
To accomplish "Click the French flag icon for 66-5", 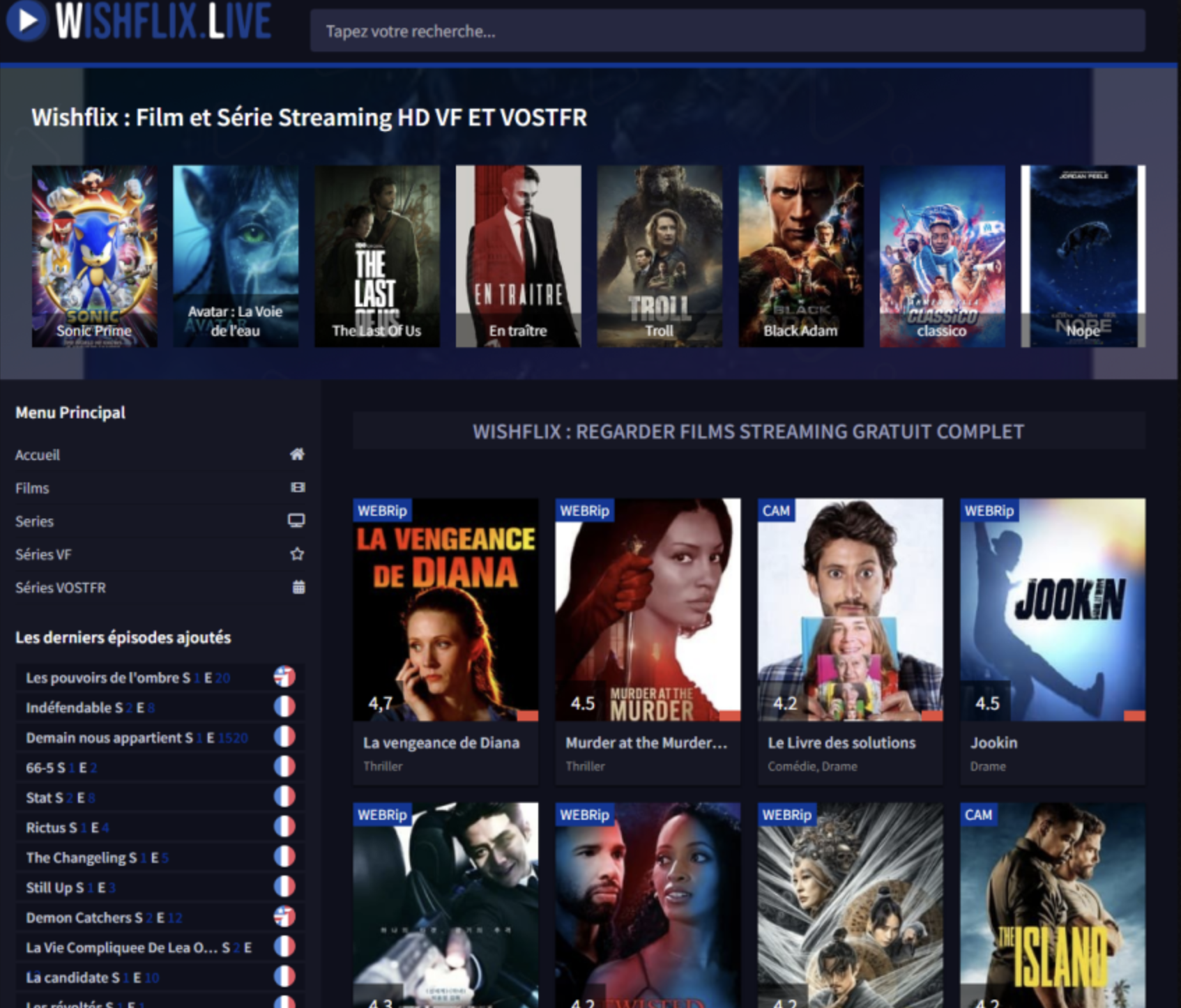I will point(284,766).
